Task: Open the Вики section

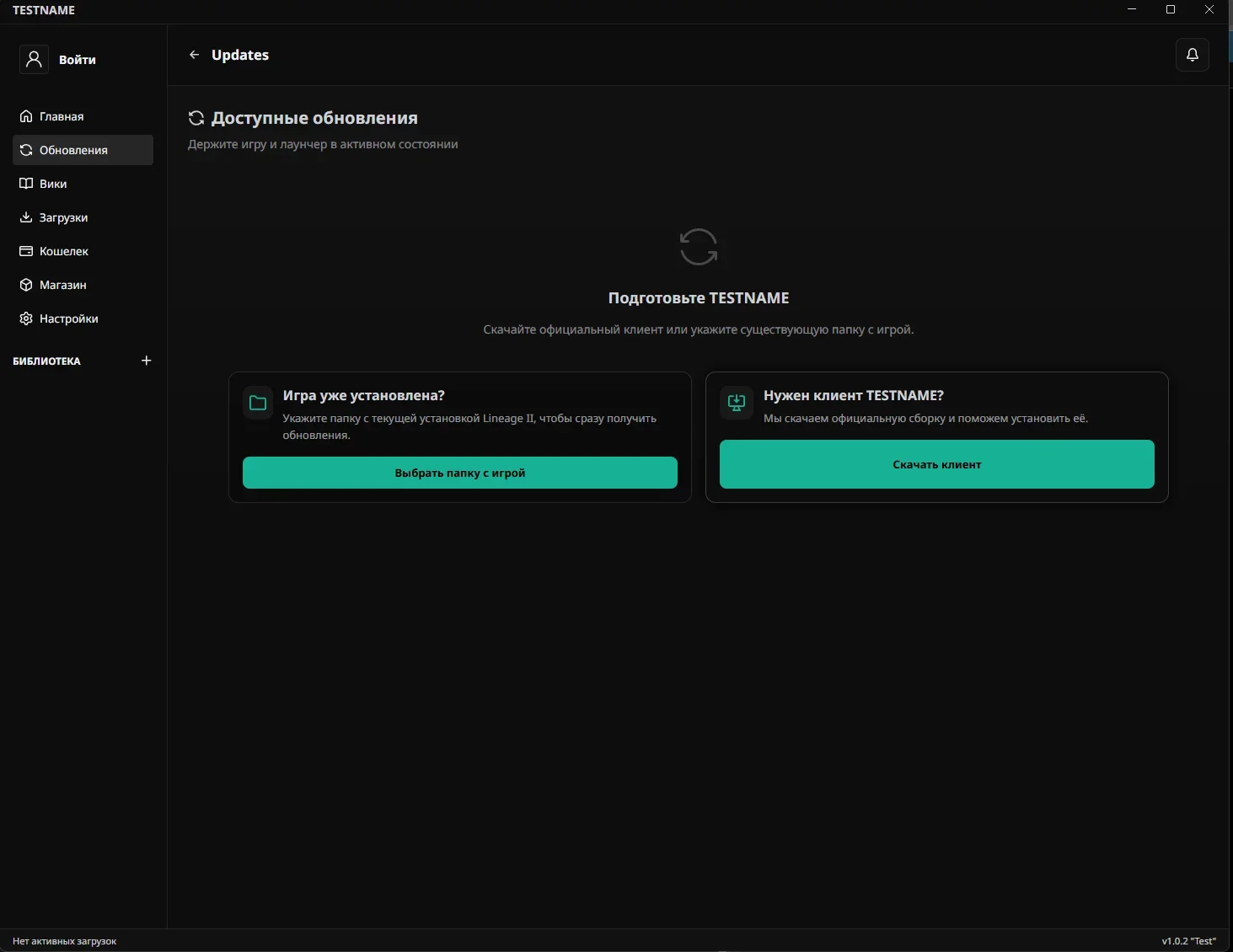Action: point(83,184)
